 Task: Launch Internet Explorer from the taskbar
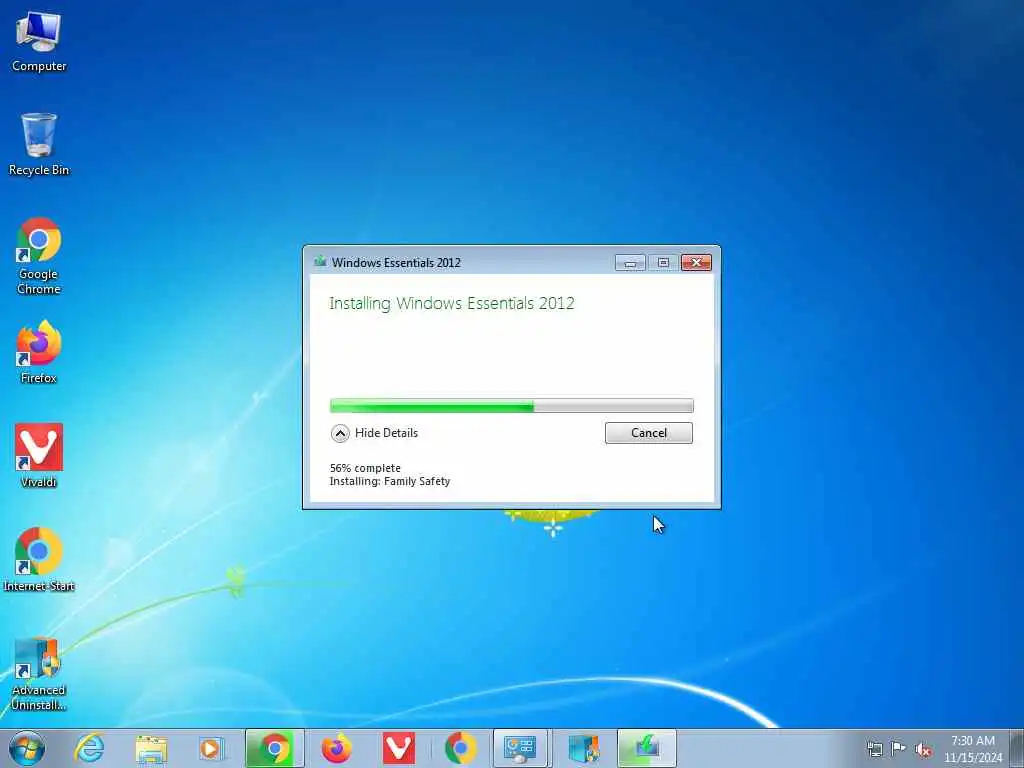(x=89, y=748)
